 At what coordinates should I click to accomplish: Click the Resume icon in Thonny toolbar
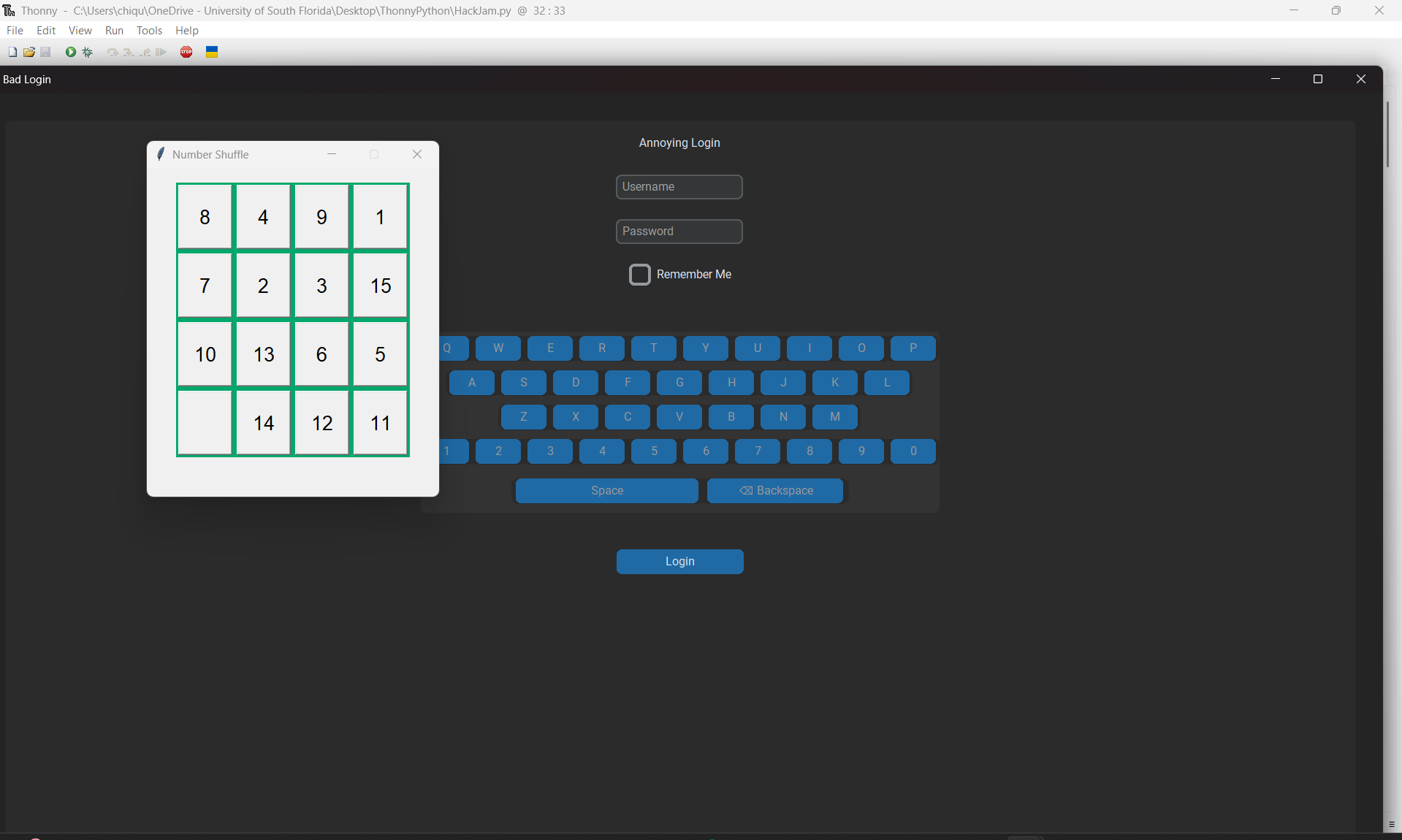[x=161, y=52]
